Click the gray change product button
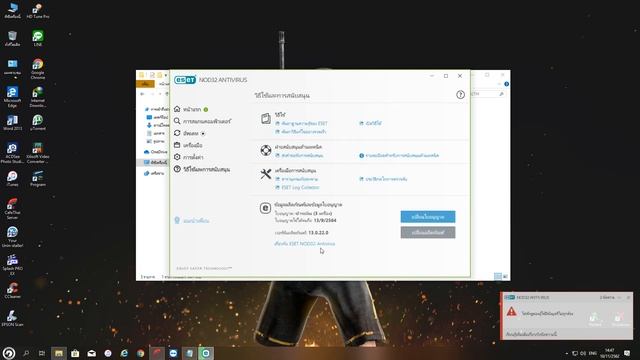 [x=428, y=233]
